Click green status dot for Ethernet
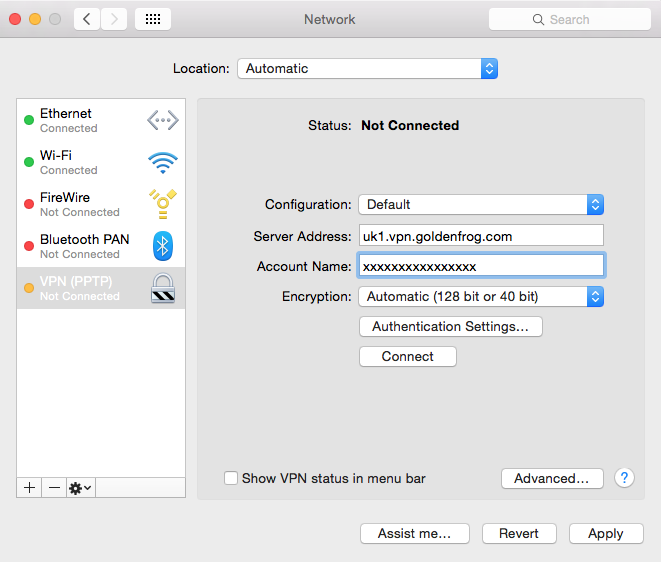 (x=29, y=120)
